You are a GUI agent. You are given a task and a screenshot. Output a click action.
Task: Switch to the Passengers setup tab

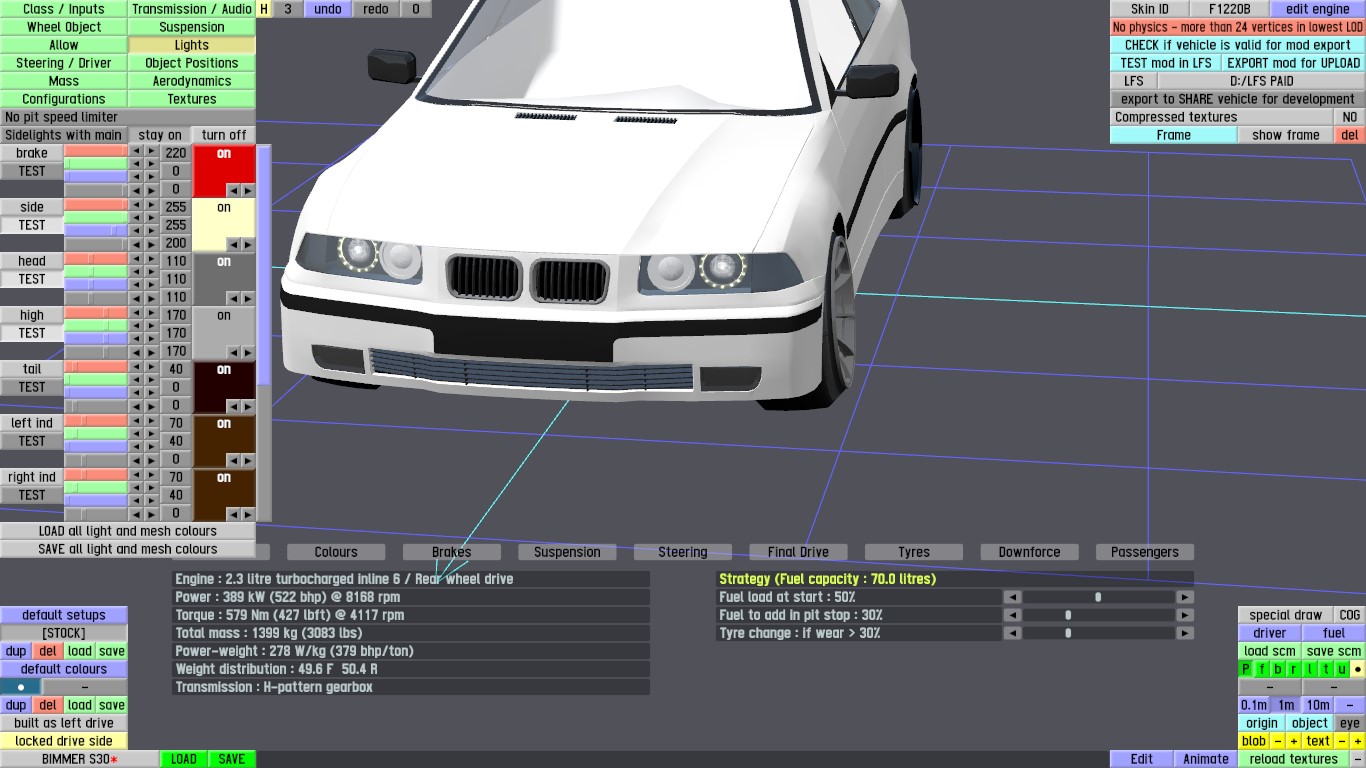tap(1145, 552)
